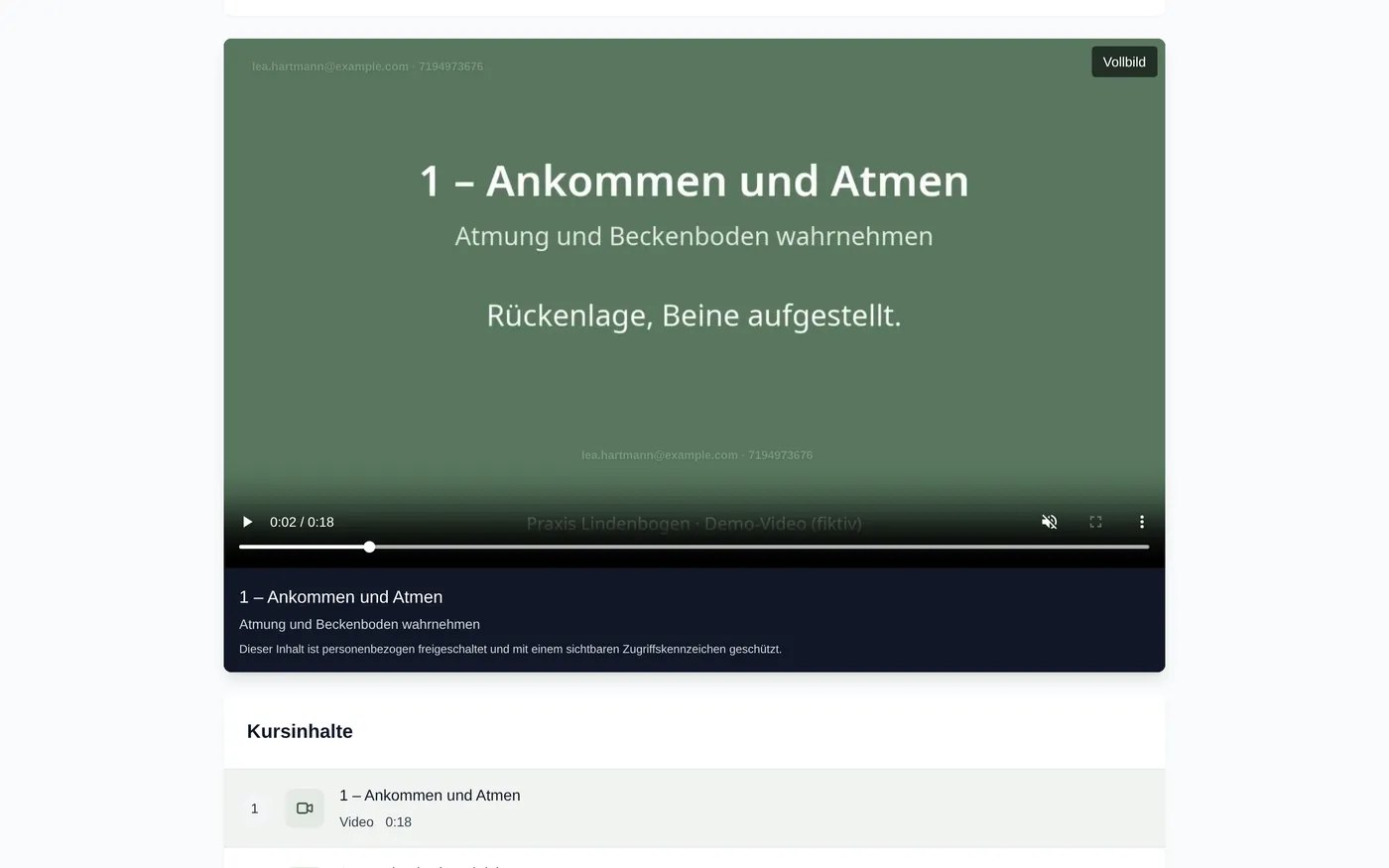
Task: Click the 'Video 0:18' lesson duration text
Action: [375, 822]
